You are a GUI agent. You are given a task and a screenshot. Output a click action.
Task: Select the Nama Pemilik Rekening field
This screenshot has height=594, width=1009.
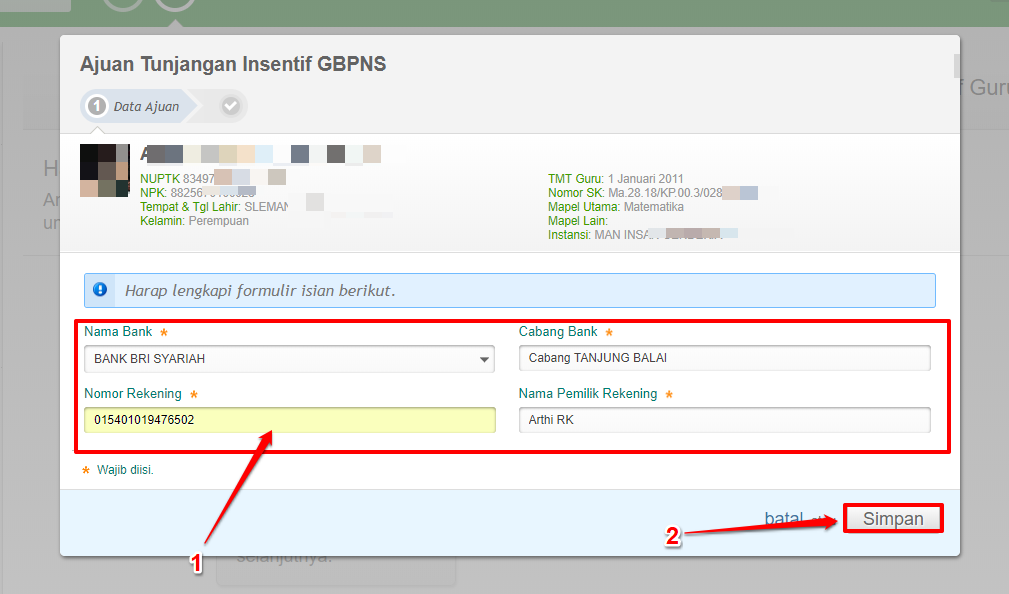(724, 421)
